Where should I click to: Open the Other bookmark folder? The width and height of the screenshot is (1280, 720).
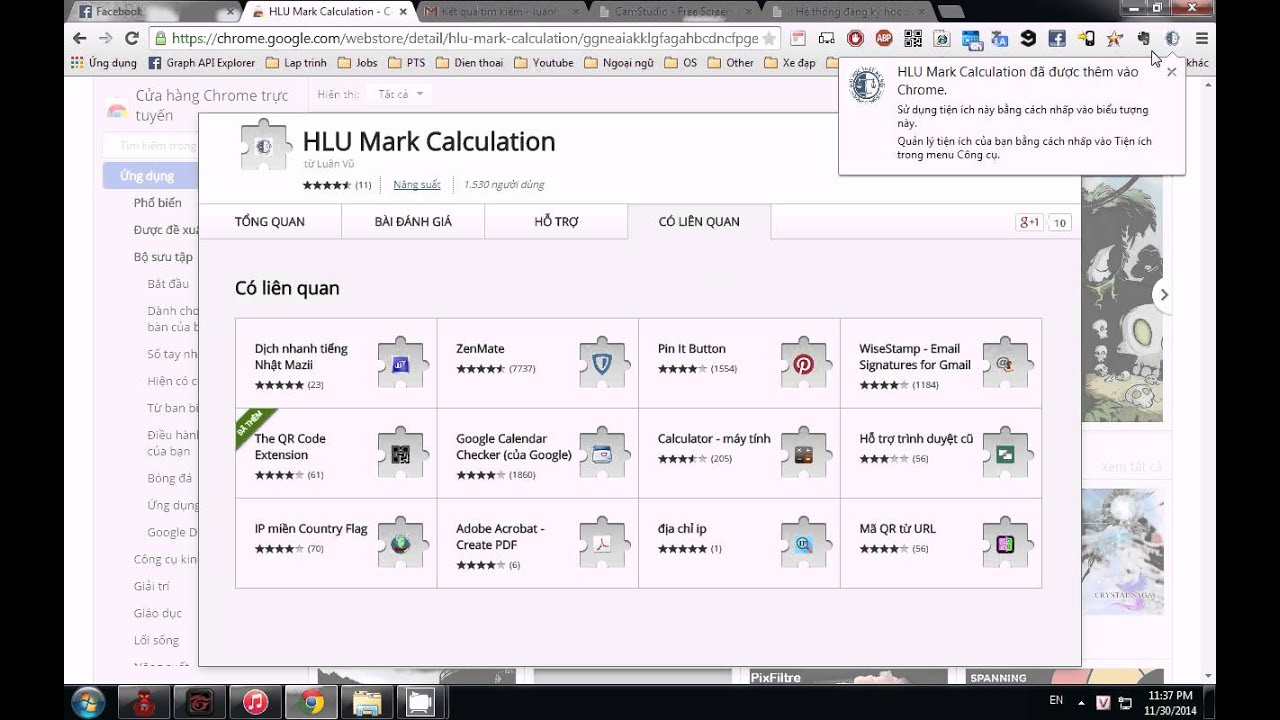[x=731, y=62]
